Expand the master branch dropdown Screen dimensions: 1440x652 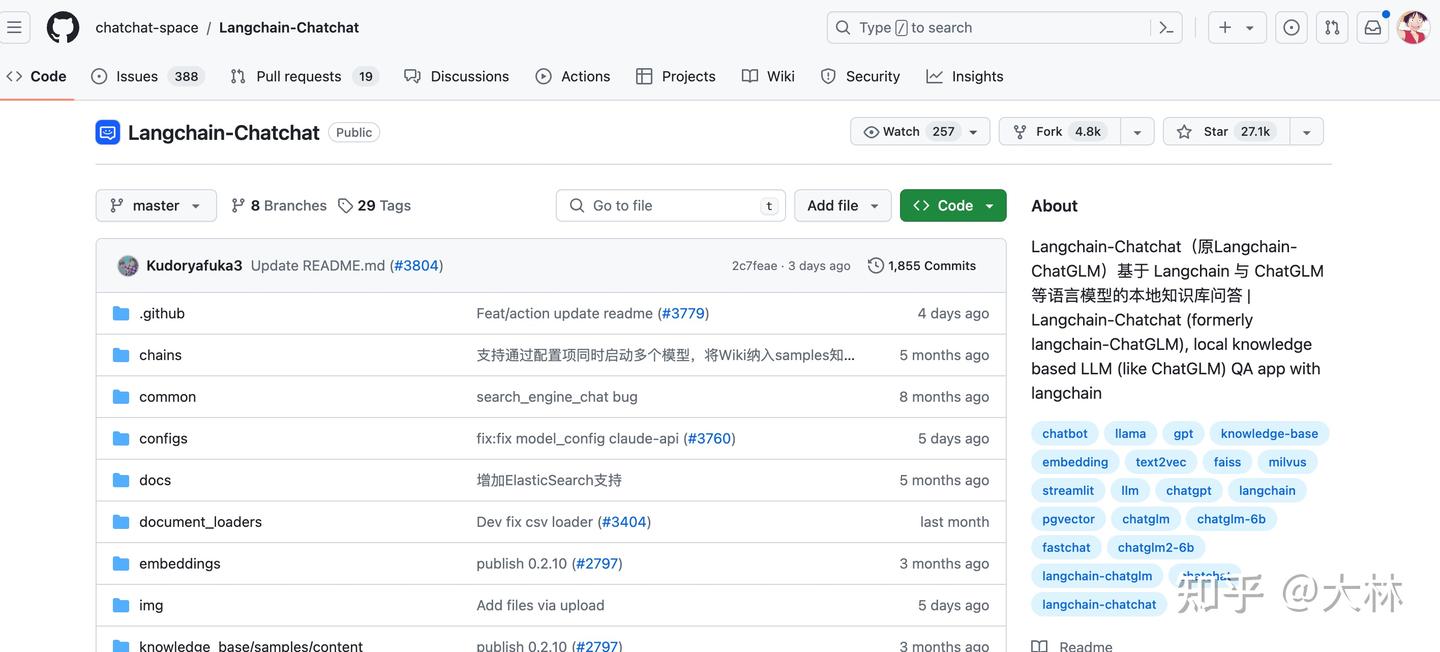[156, 206]
